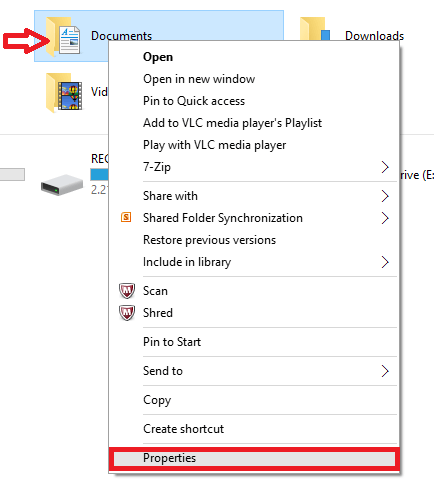The width and height of the screenshot is (434, 492).
Task: Select the Videos folder icon
Action: pos(64,92)
